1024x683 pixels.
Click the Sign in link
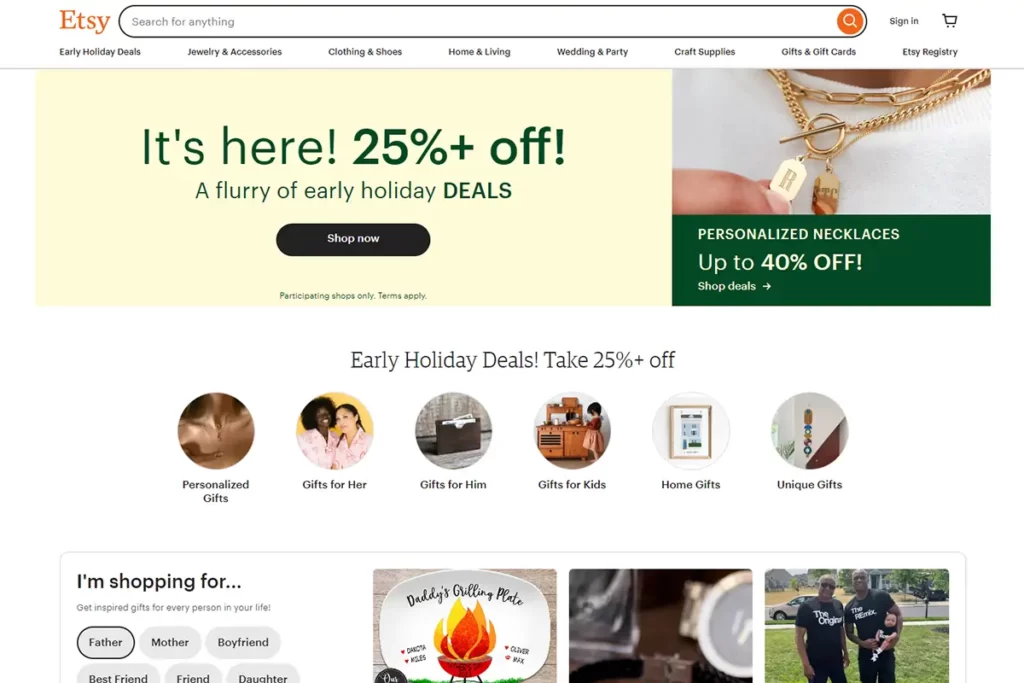click(x=904, y=21)
